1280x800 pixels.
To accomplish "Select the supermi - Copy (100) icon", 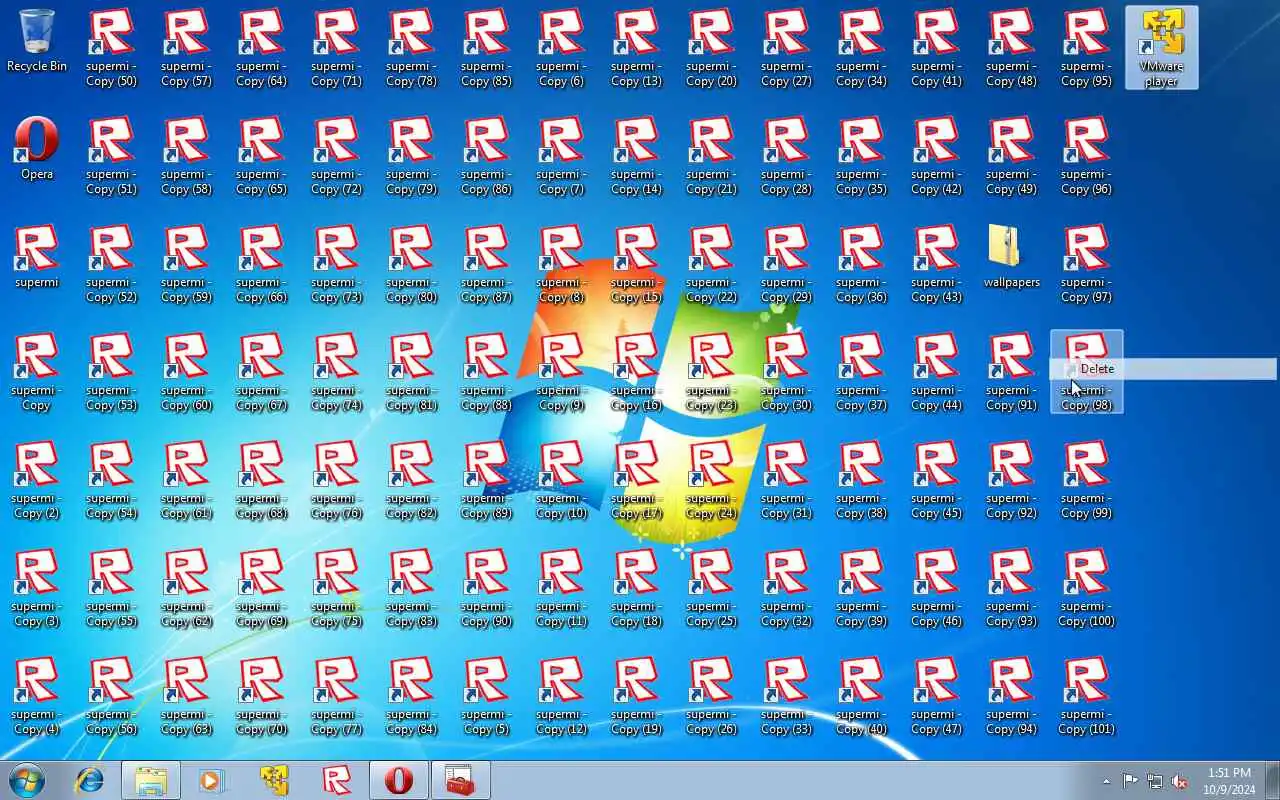I will [1086, 587].
